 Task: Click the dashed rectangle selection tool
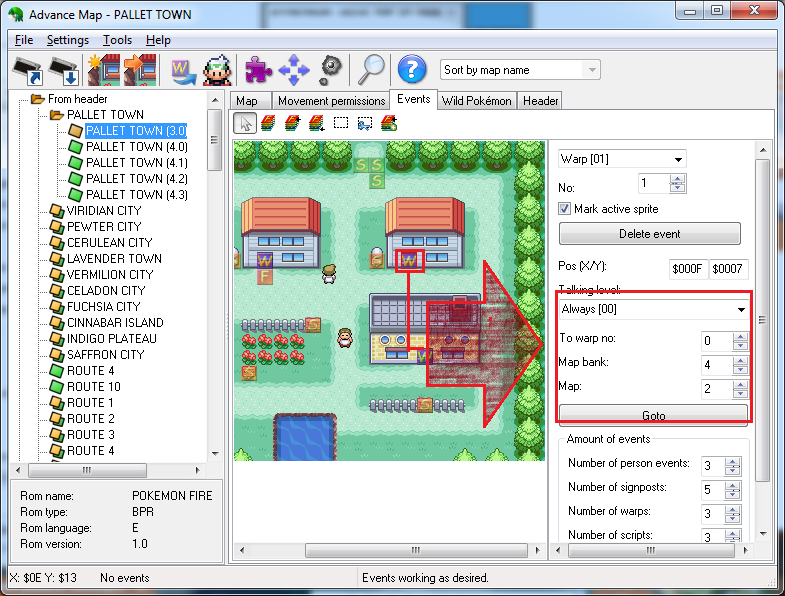(341, 123)
